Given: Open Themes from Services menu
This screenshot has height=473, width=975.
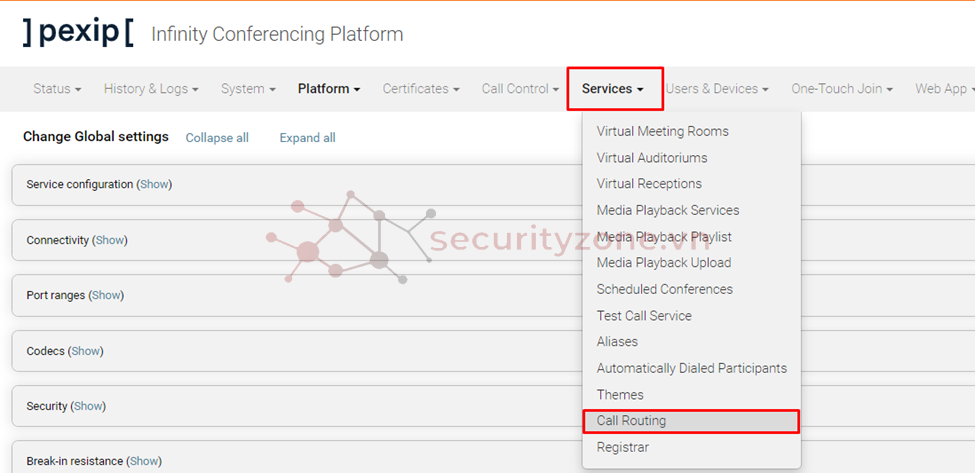Looking at the screenshot, I should tap(620, 395).
